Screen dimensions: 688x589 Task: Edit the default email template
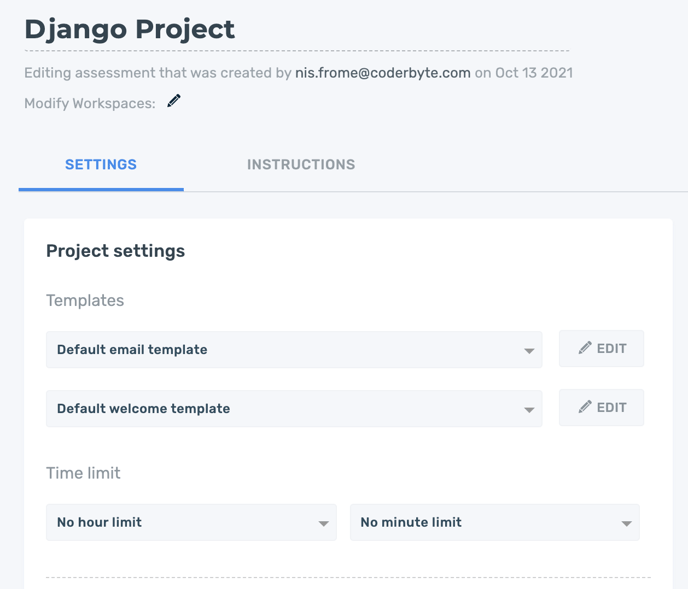602,348
